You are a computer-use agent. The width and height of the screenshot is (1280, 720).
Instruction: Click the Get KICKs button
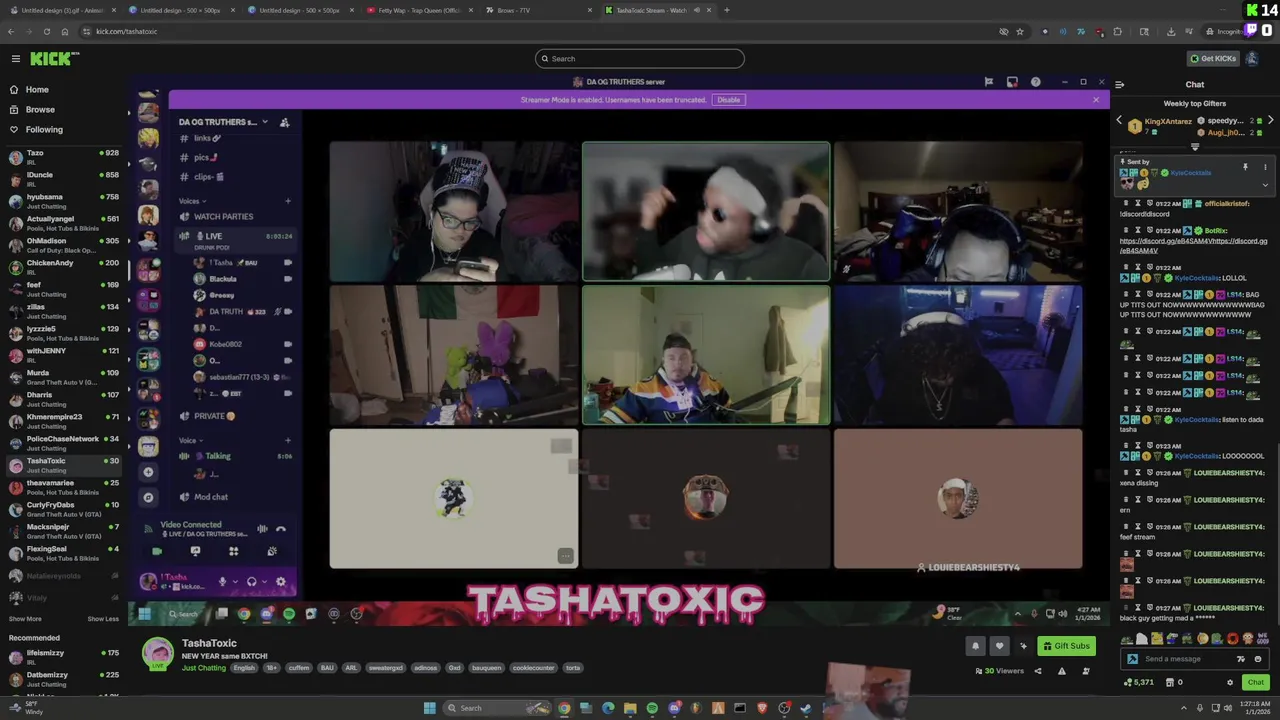[1212, 58]
